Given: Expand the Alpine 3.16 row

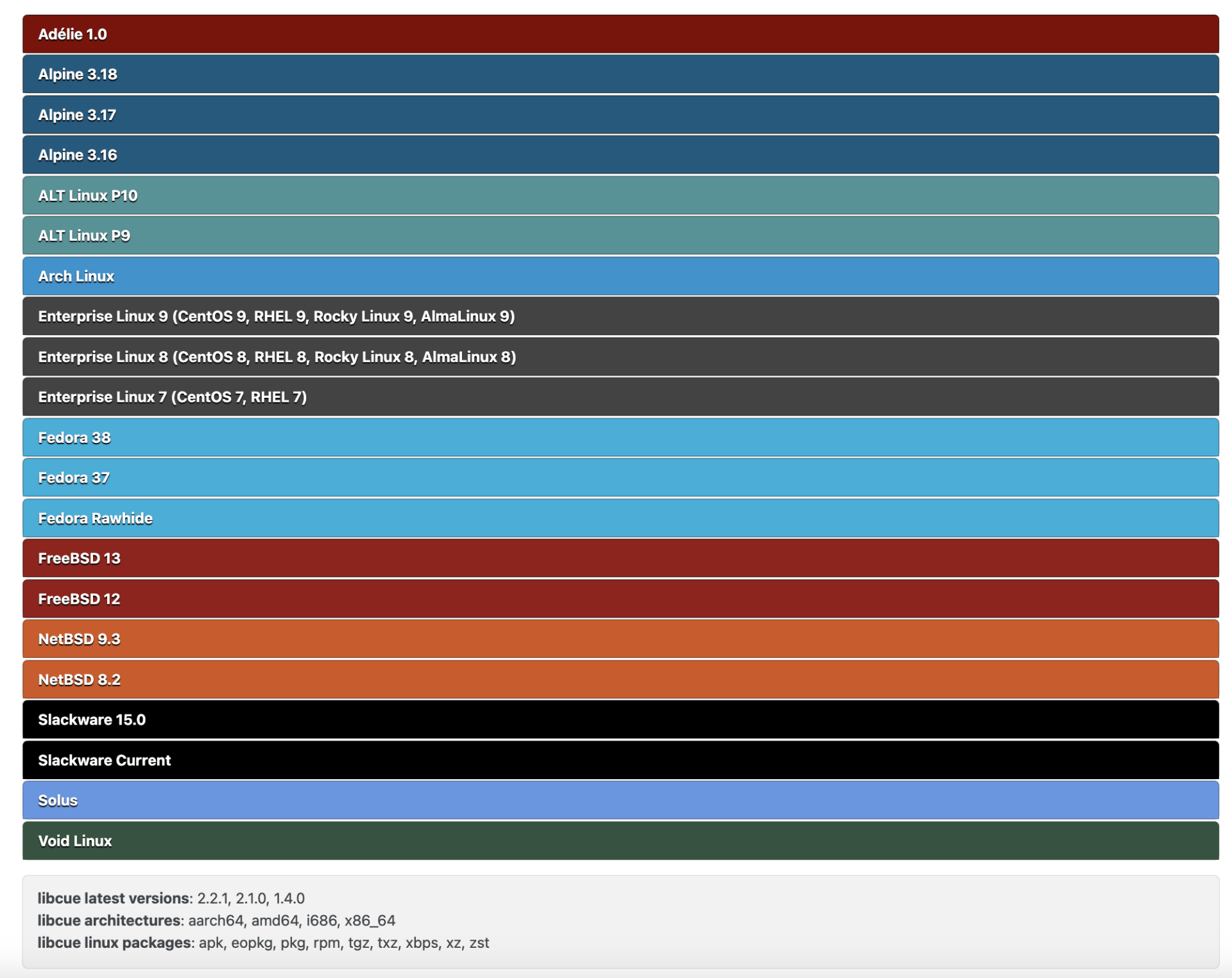Looking at the screenshot, I should pos(620,155).
